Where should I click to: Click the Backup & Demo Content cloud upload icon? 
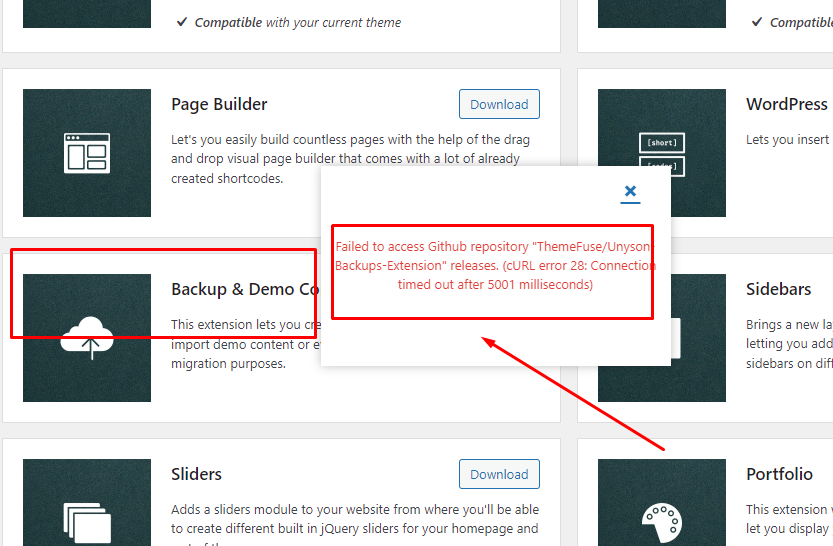pyautogui.click(x=87, y=338)
